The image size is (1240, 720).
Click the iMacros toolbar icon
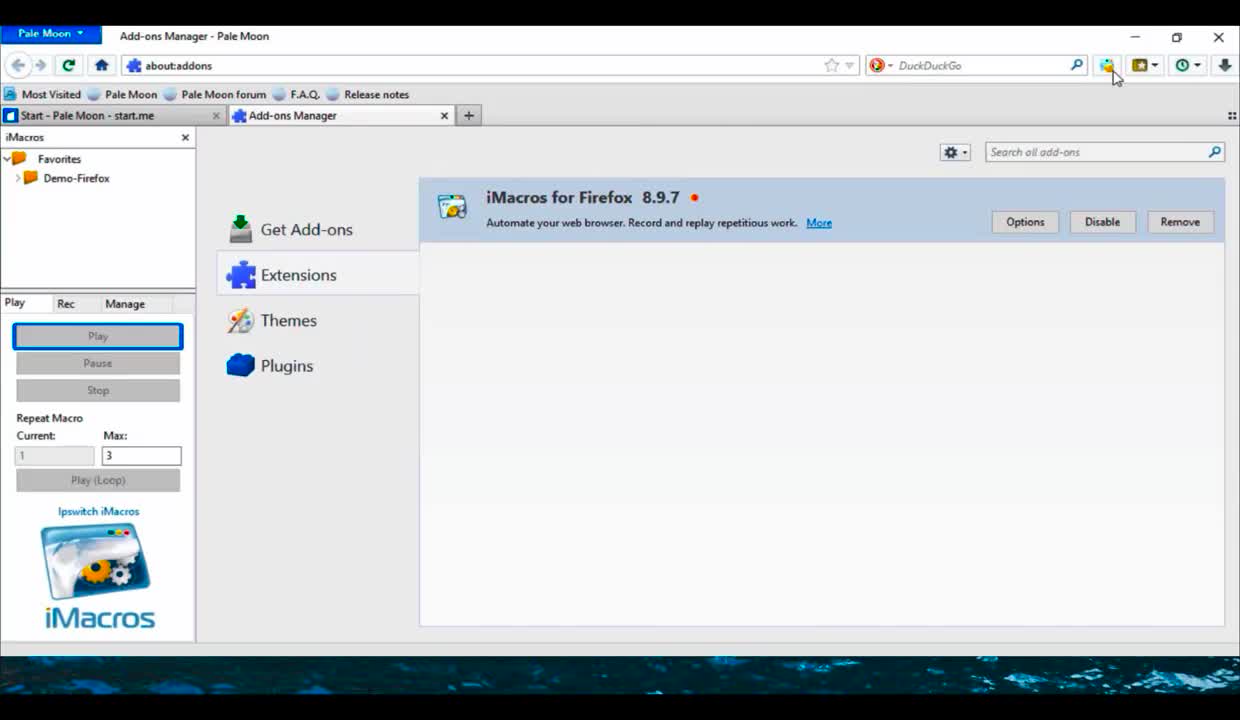click(1107, 65)
